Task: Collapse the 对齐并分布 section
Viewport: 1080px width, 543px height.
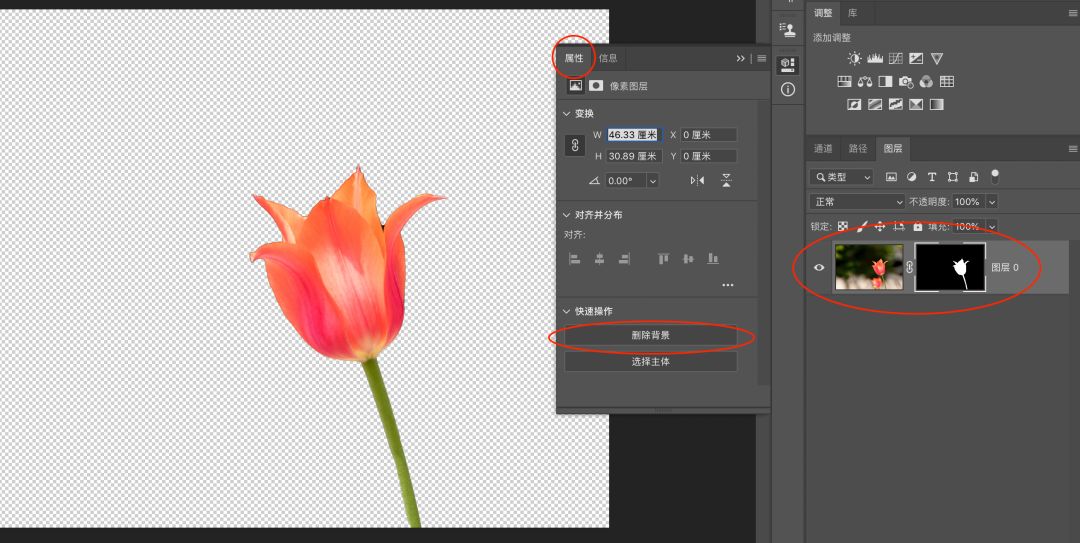Action: tap(567, 215)
